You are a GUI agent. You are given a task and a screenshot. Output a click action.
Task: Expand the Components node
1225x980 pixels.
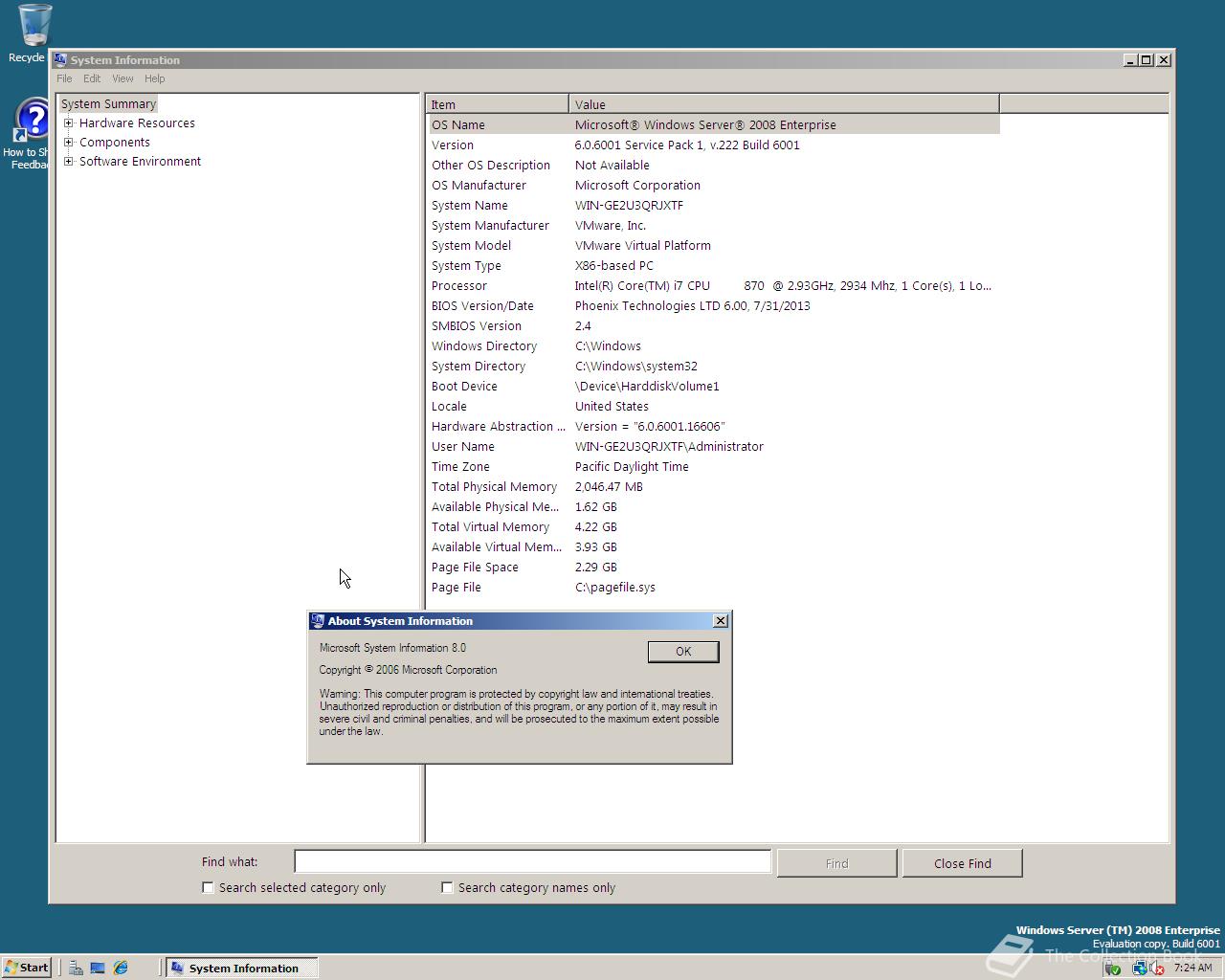point(69,142)
